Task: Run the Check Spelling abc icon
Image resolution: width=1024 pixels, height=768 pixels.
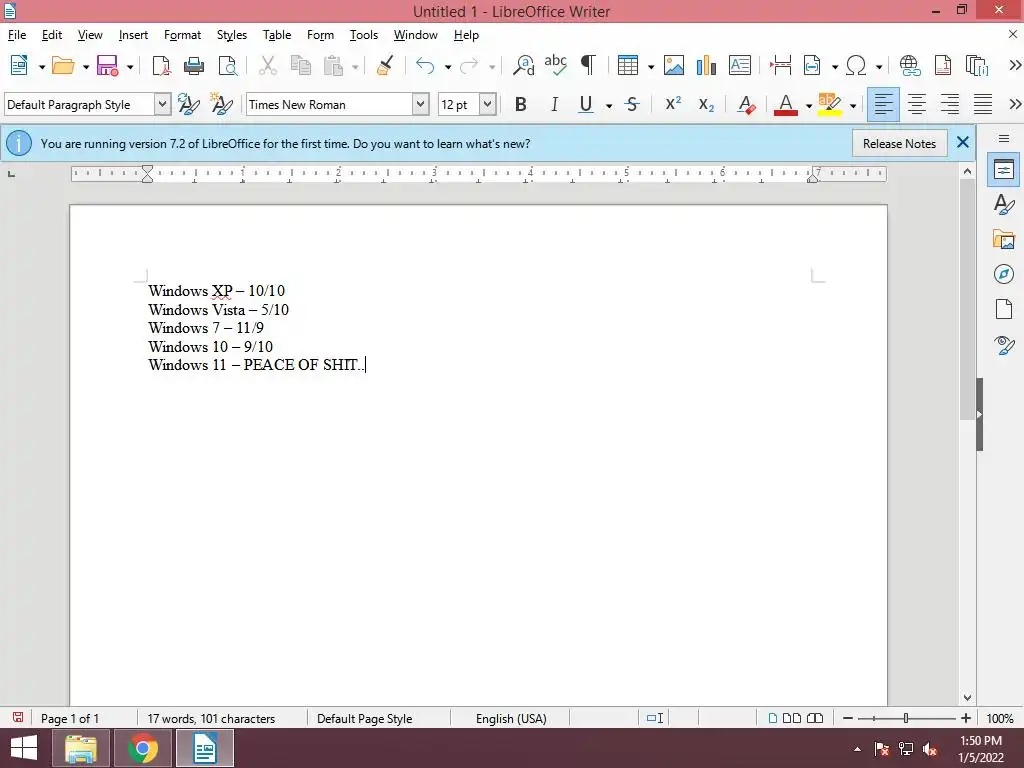Action: click(x=555, y=65)
